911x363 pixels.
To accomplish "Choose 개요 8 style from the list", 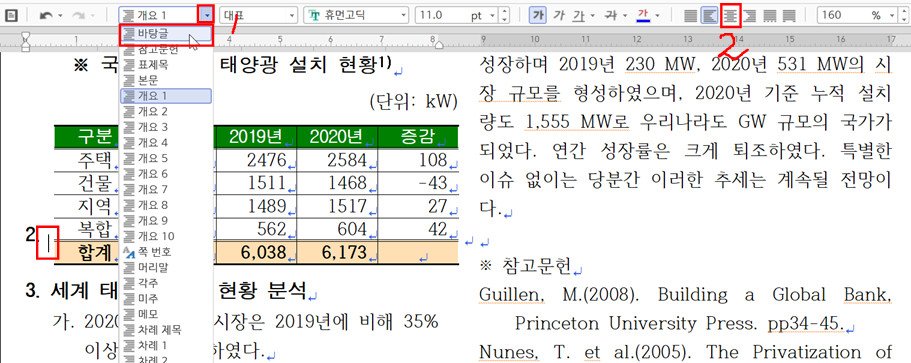I will (166, 206).
